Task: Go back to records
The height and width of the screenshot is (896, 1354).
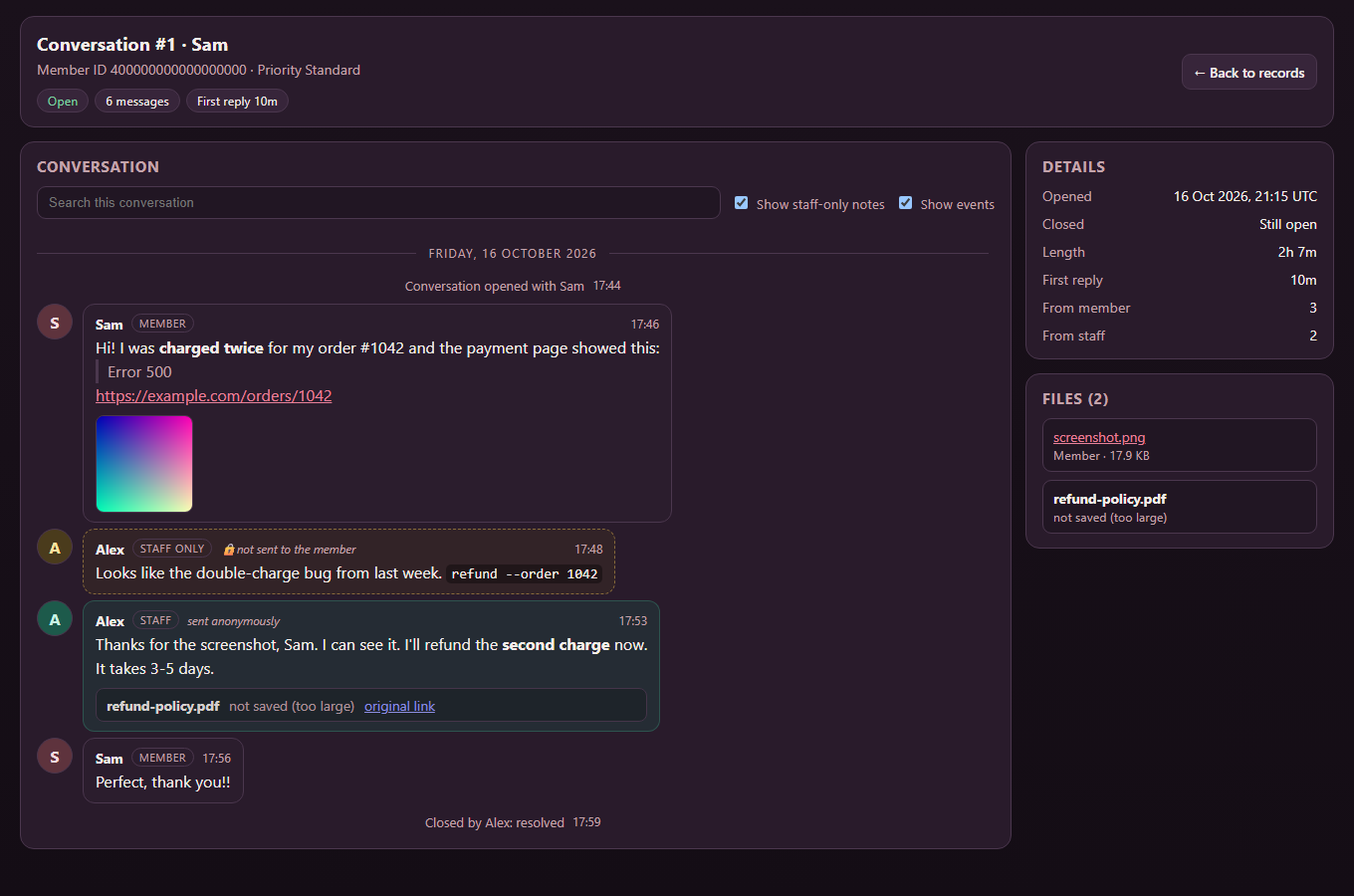Action: coord(1249,73)
